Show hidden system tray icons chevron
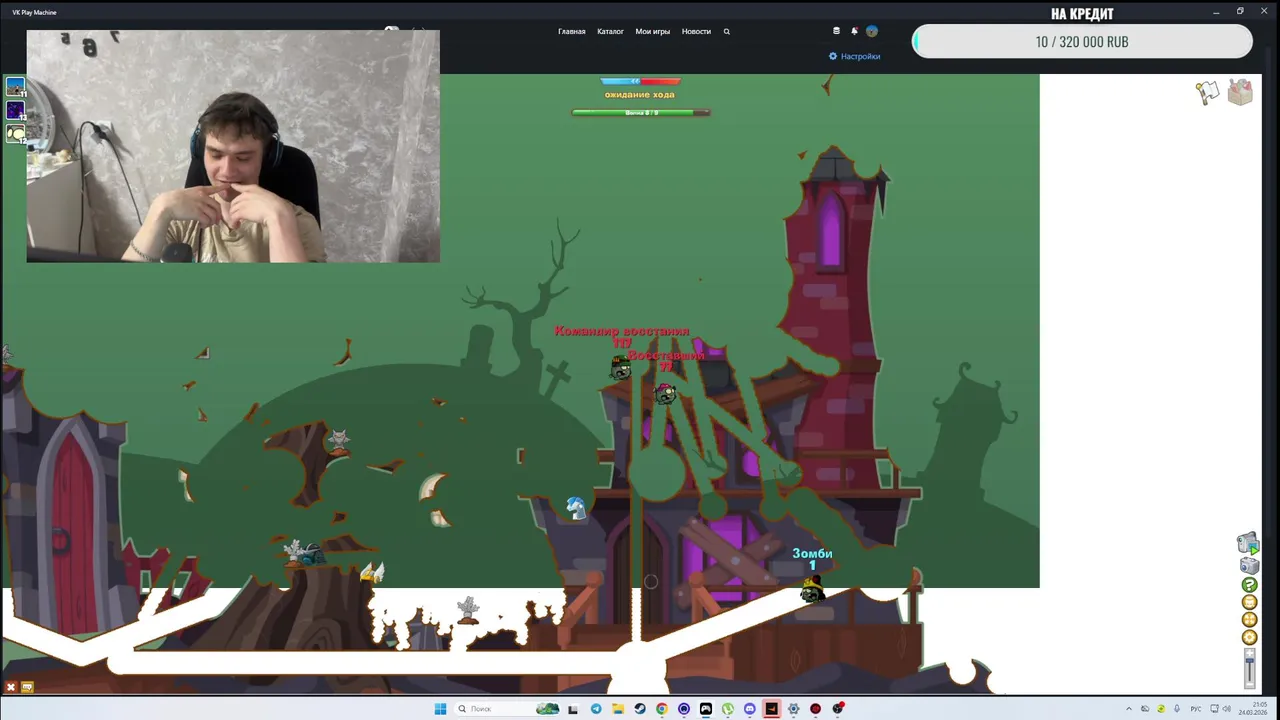Screen dimensions: 1280x720 (1129, 709)
